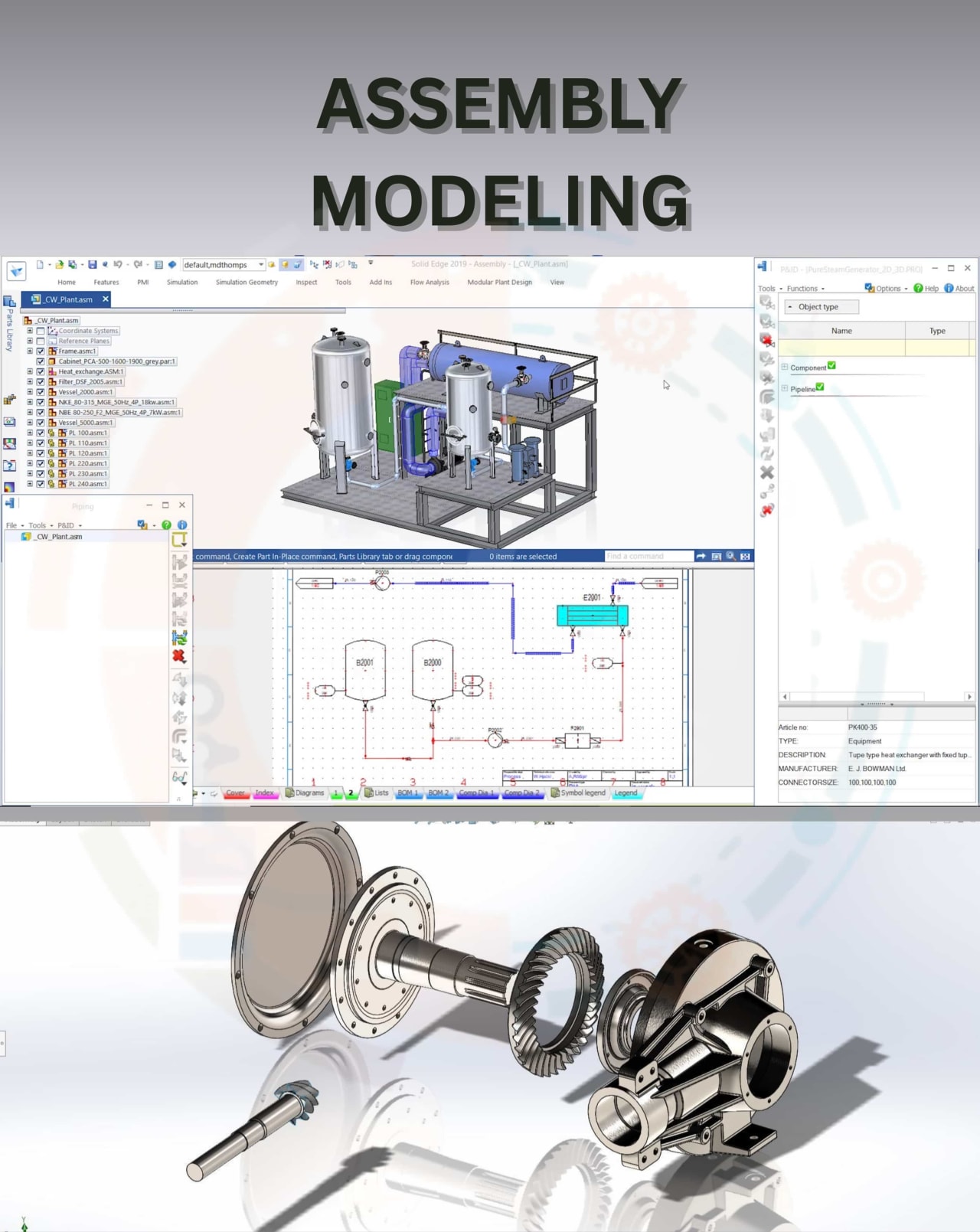Viewport: 980px width, 1232px height.
Task: Close the _CW_Plant.asm document tab
Action: tap(106, 299)
